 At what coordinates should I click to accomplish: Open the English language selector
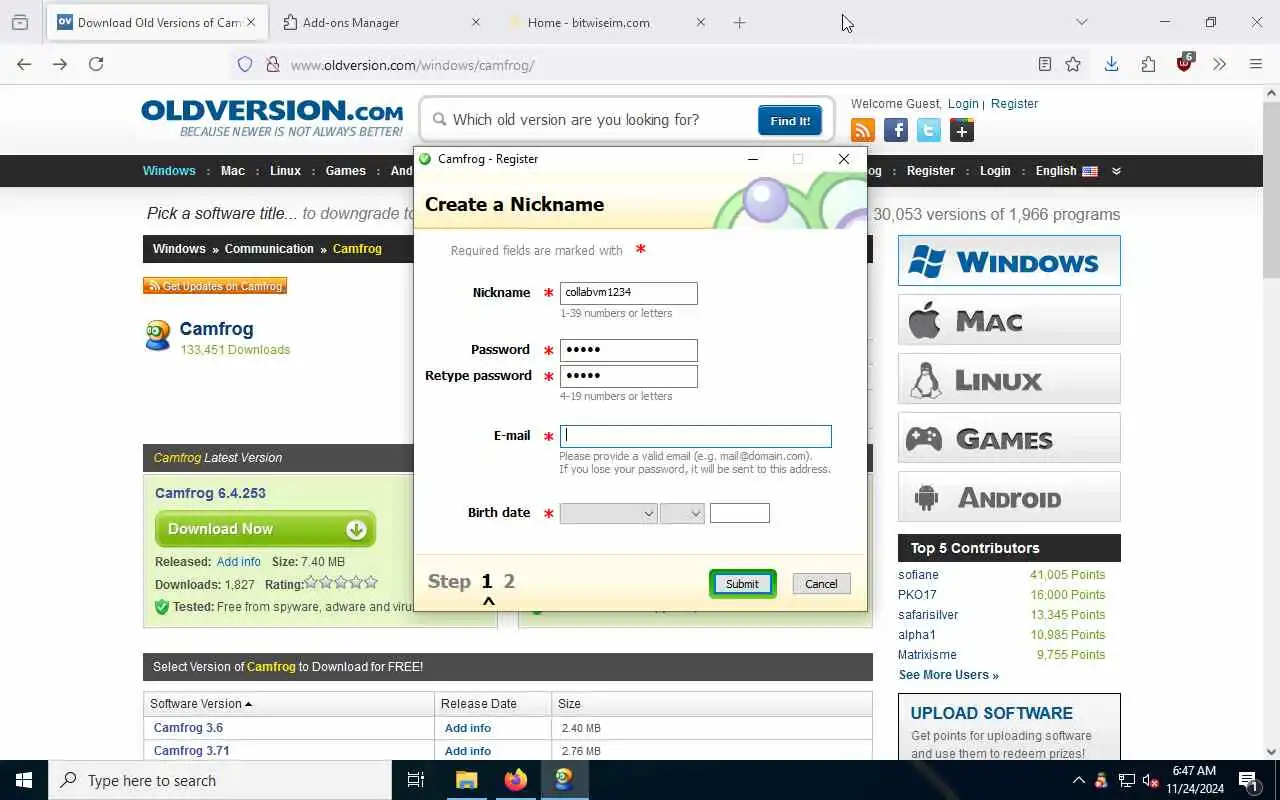1066,171
